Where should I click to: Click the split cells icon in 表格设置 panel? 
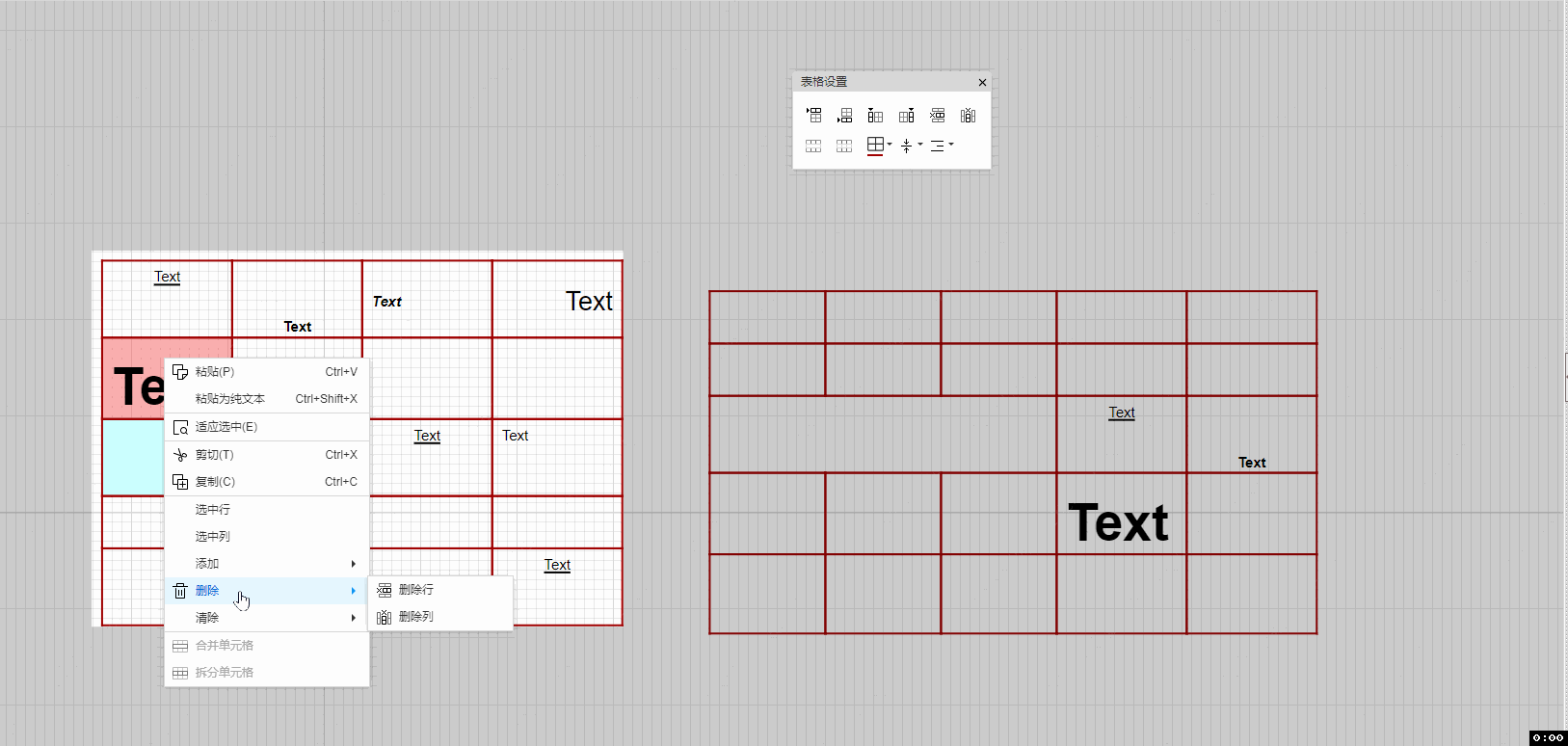tap(844, 146)
